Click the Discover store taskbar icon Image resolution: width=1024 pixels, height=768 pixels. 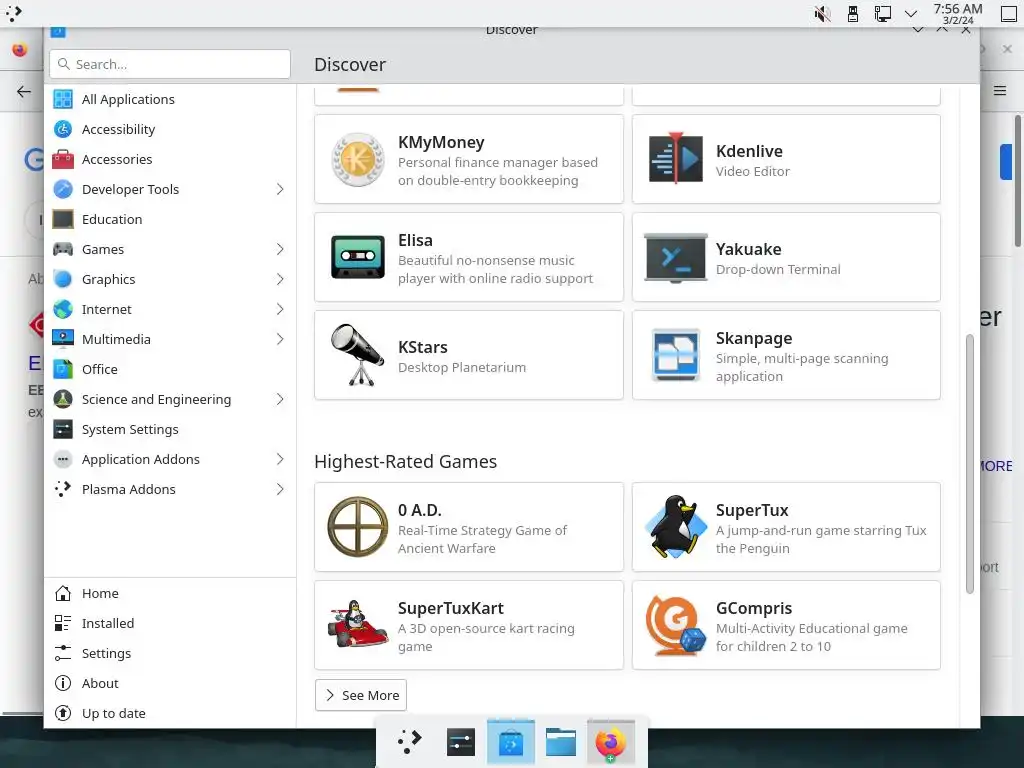coord(511,743)
